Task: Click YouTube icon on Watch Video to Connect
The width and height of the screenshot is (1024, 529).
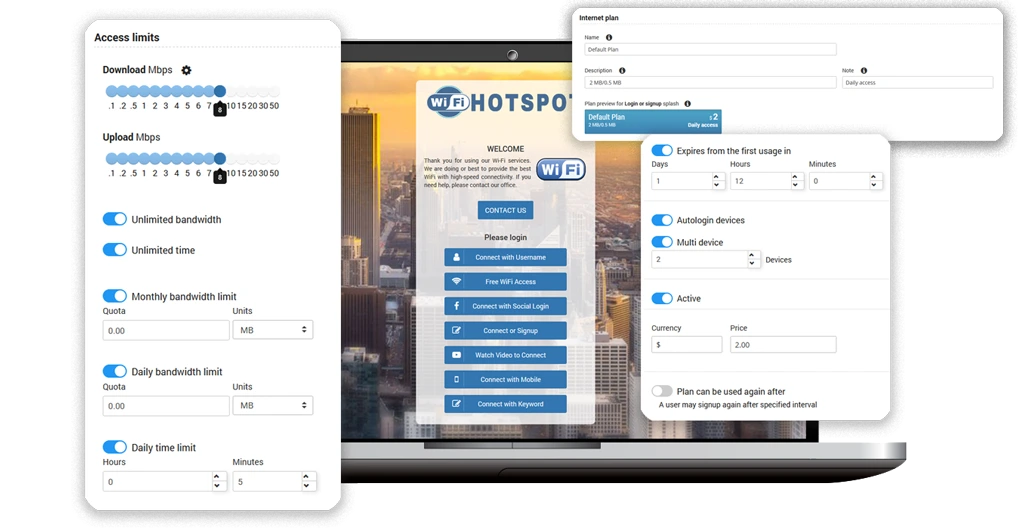Action: (x=456, y=355)
